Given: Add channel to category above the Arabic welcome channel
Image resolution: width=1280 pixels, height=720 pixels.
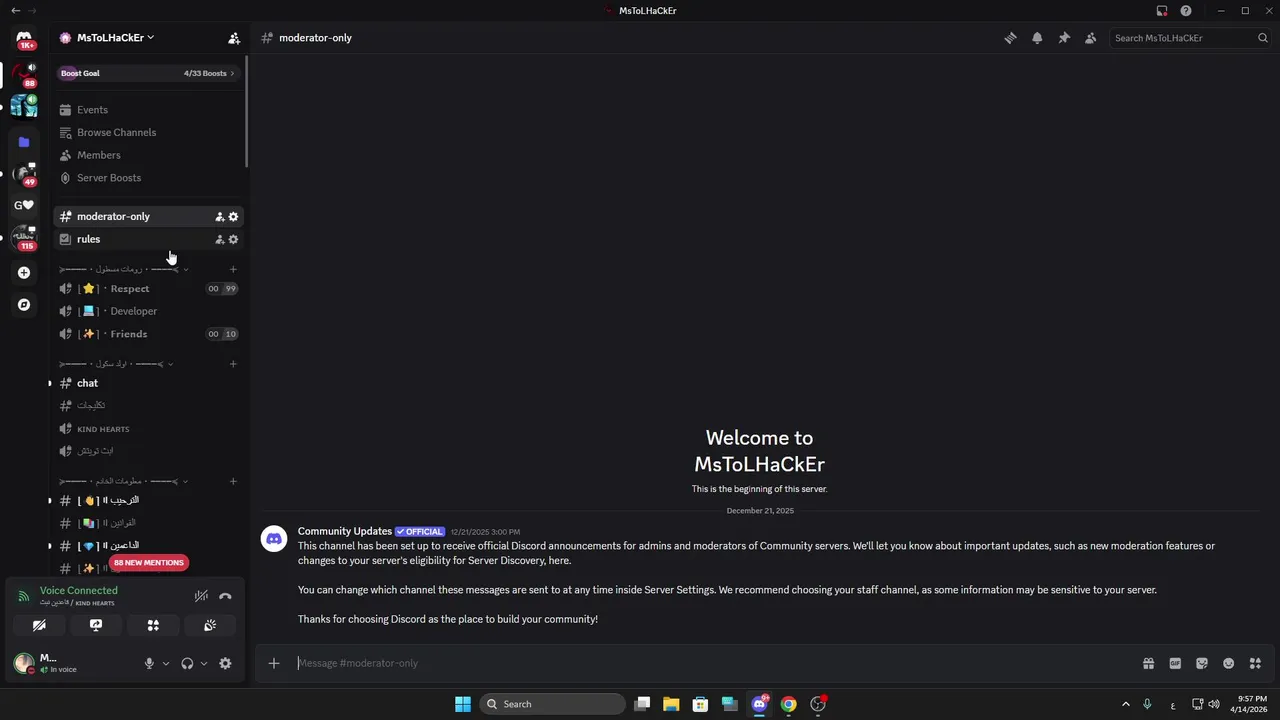Looking at the screenshot, I should coord(233,481).
